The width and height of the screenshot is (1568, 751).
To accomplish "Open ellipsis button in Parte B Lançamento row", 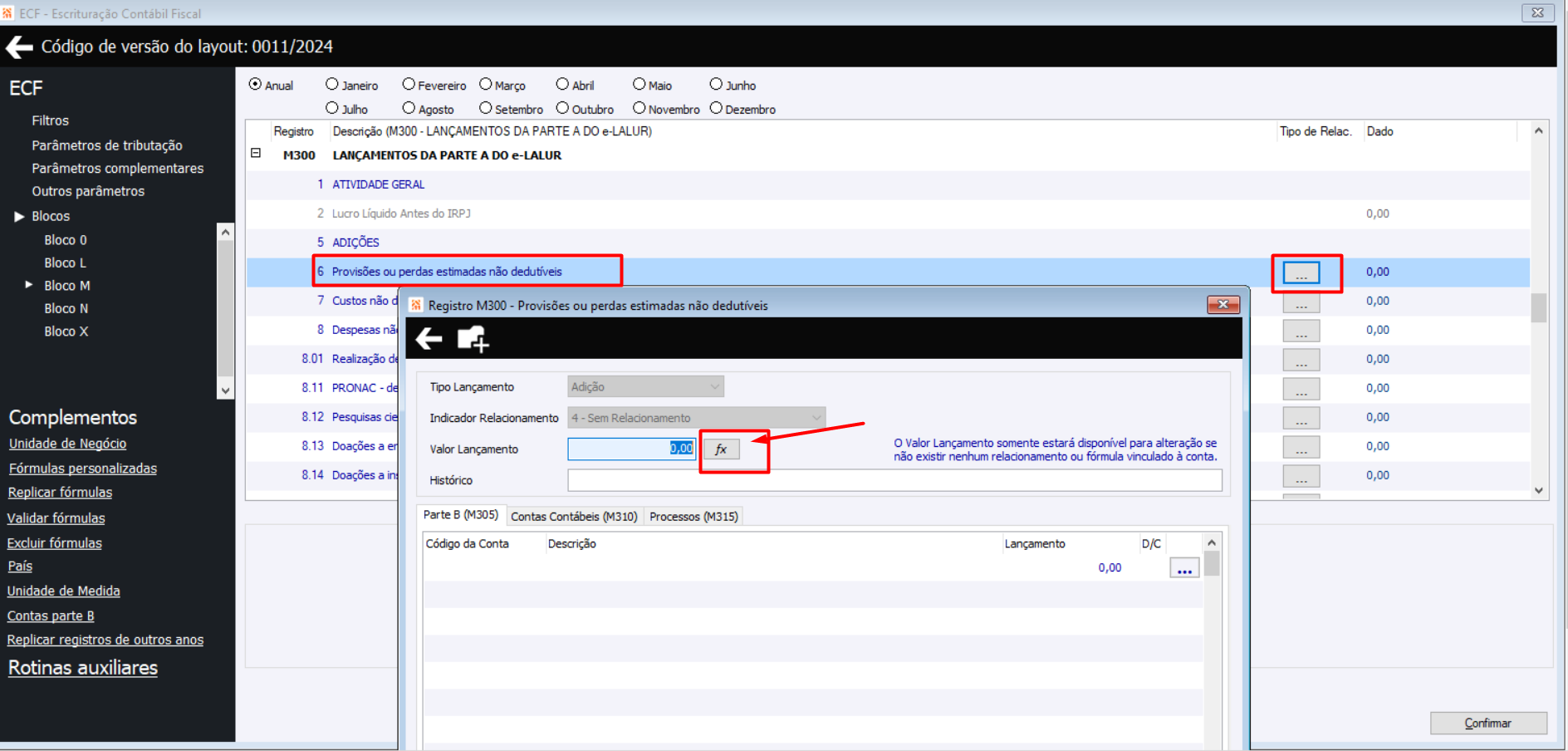I will coord(1184,568).
